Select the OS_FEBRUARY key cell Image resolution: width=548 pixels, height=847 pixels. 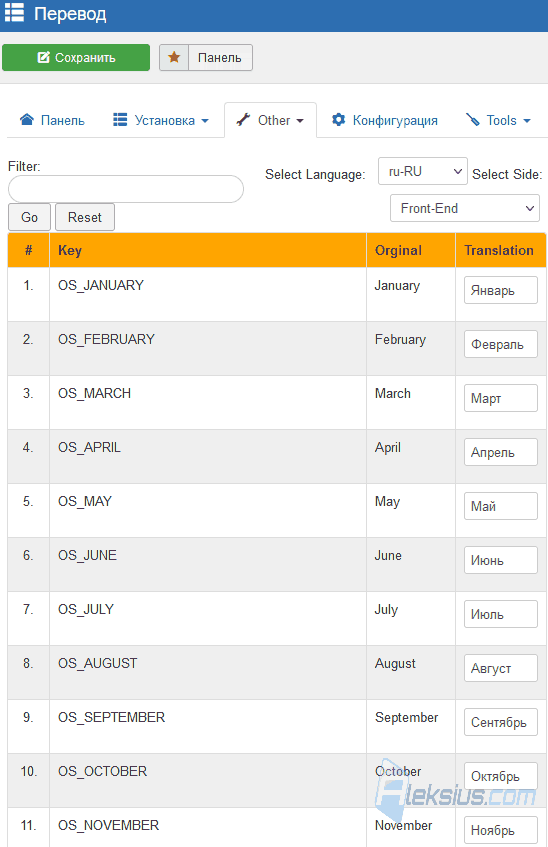point(208,348)
